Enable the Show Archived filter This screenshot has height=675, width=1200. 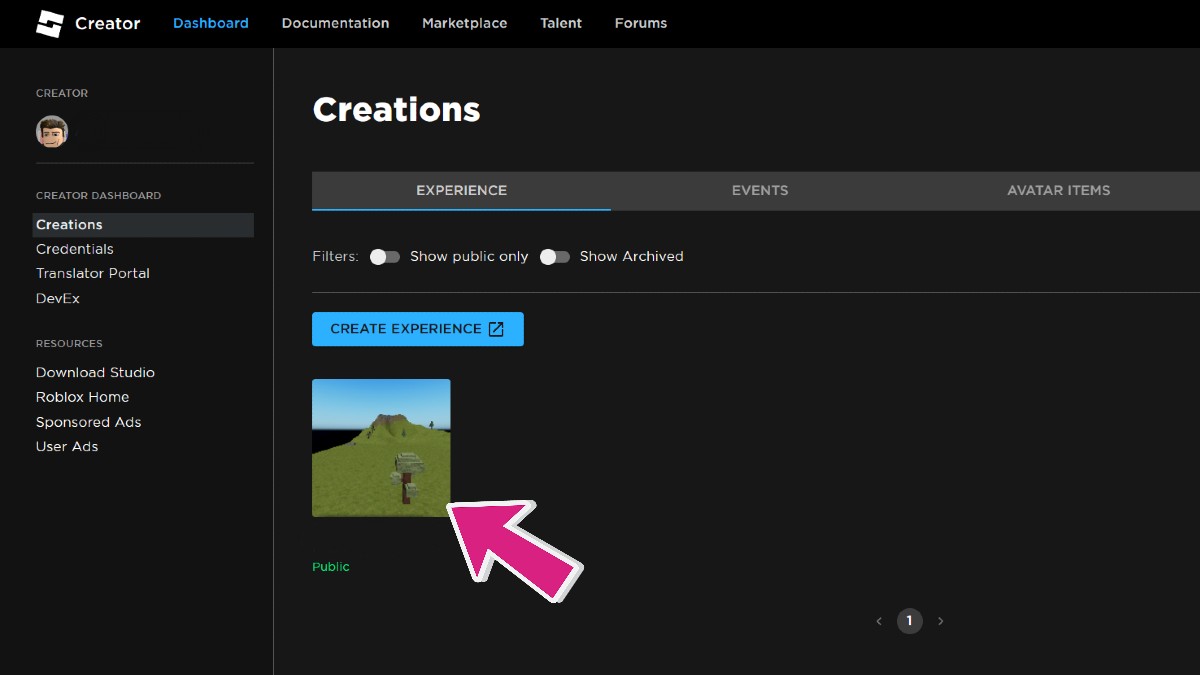(x=555, y=257)
